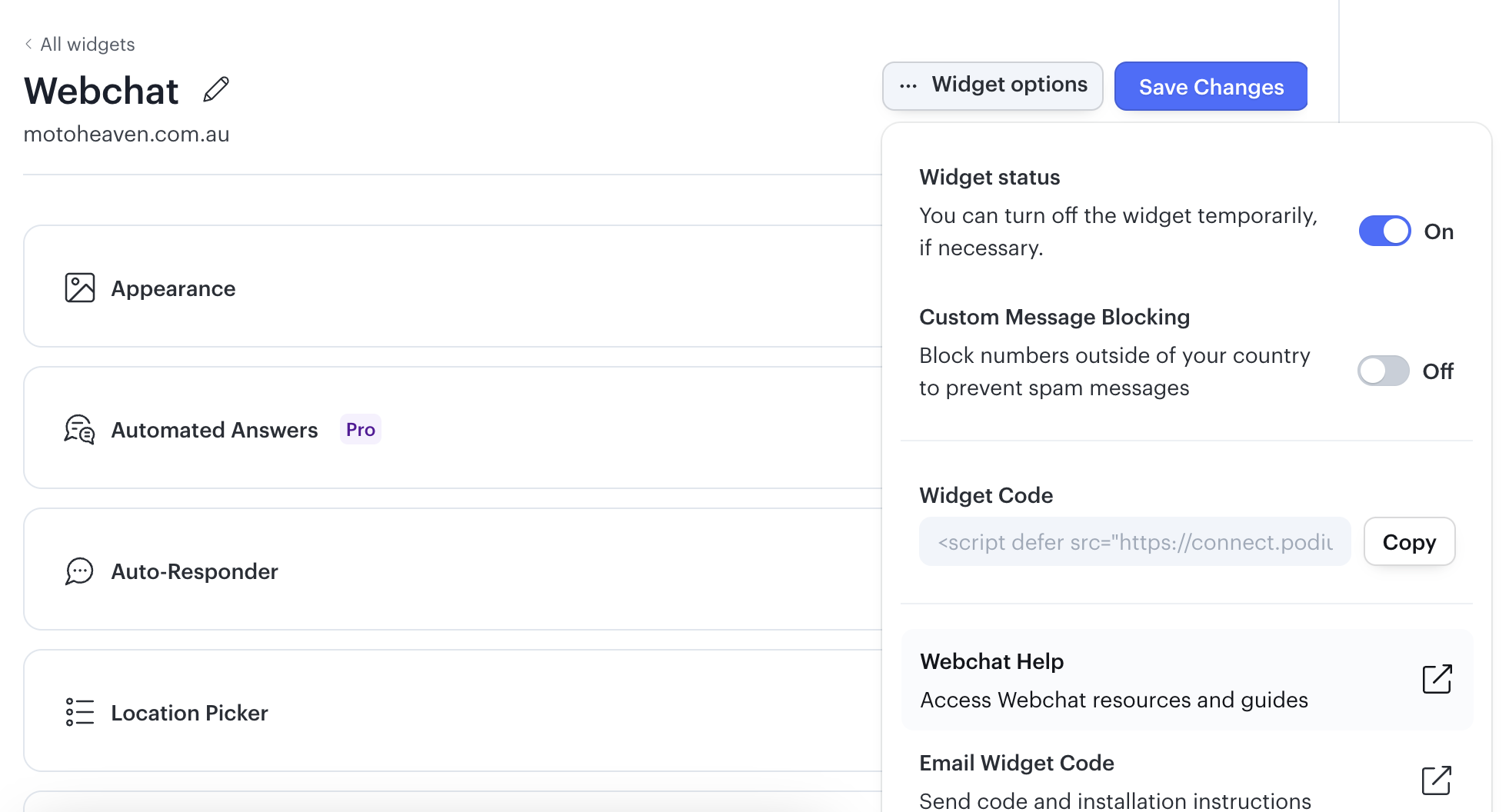Image resolution: width=1509 pixels, height=812 pixels.
Task: Open the Widget options menu
Action: click(x=991, y=85)
